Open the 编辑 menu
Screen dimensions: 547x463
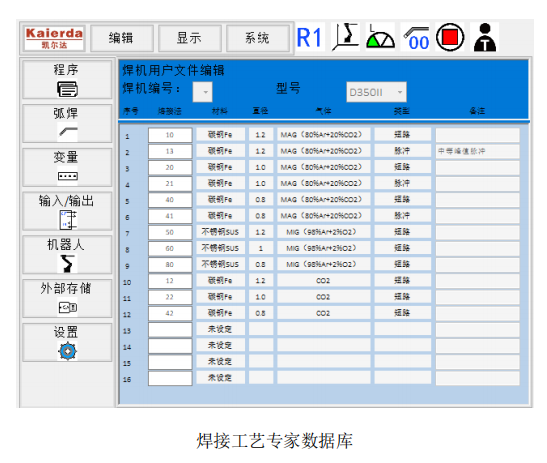pos(122,38)
